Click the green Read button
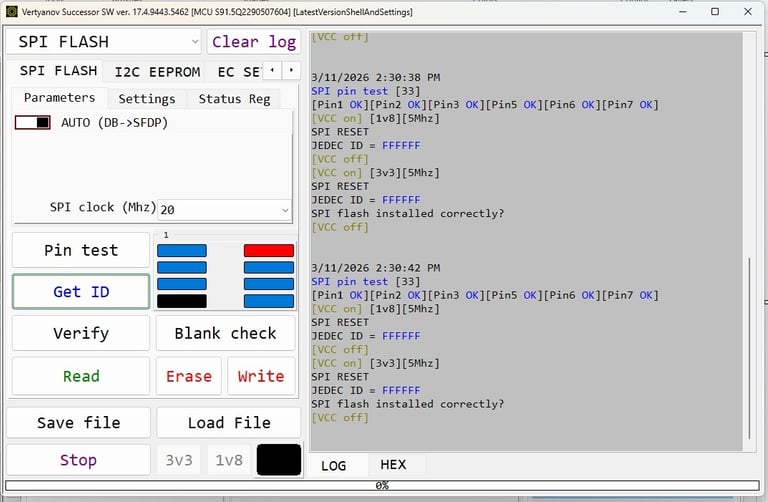The image size is (768, 502). click(81, 376)
